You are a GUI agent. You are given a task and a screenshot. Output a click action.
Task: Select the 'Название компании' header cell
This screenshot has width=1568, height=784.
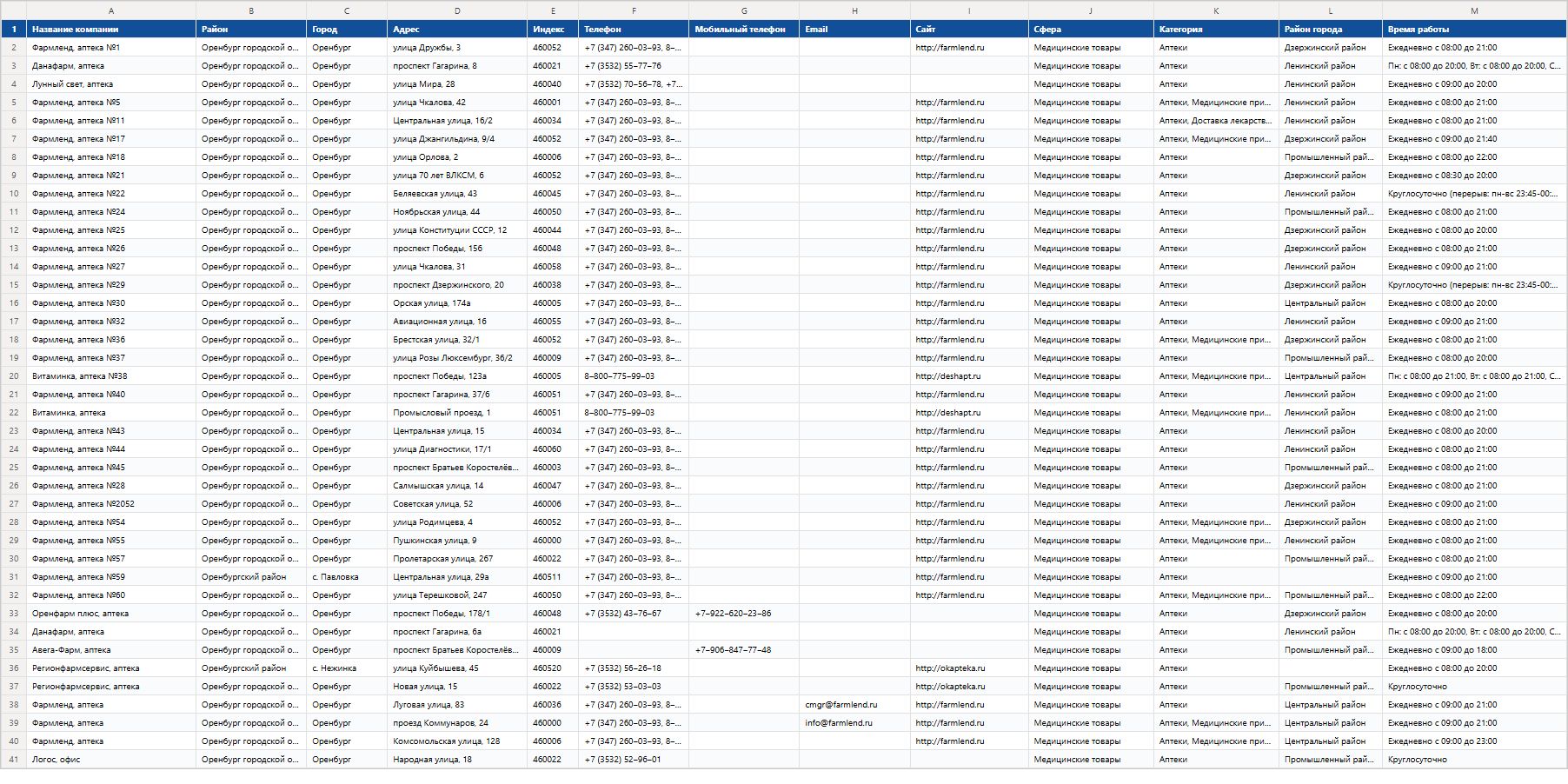[111, 30]
